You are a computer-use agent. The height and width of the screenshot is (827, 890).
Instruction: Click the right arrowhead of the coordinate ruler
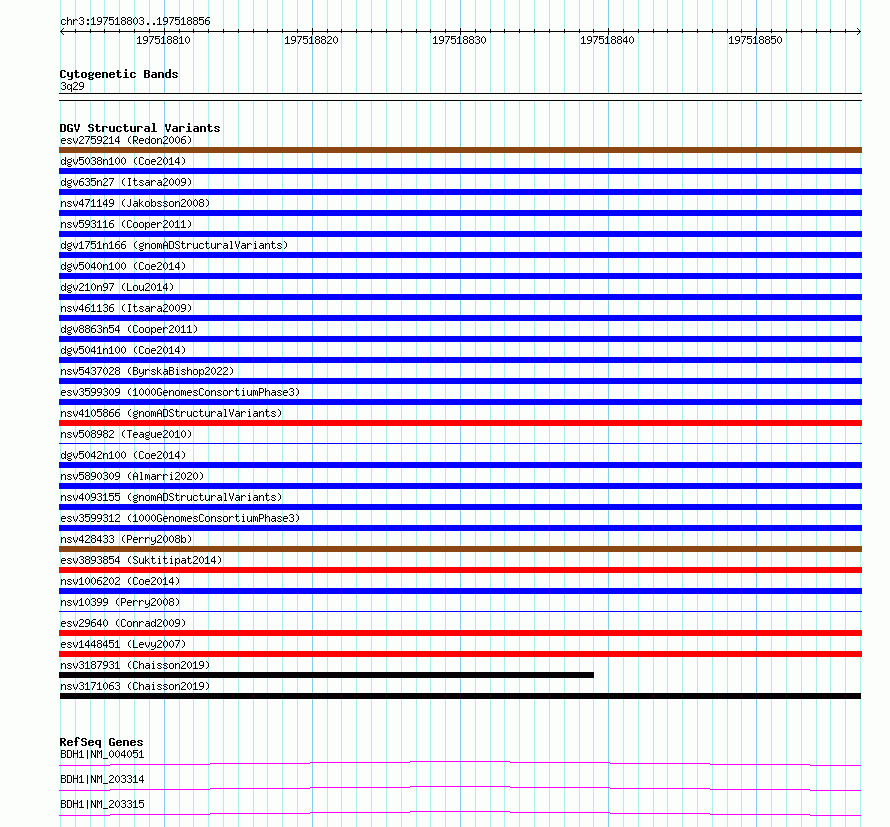click(859, 32)
